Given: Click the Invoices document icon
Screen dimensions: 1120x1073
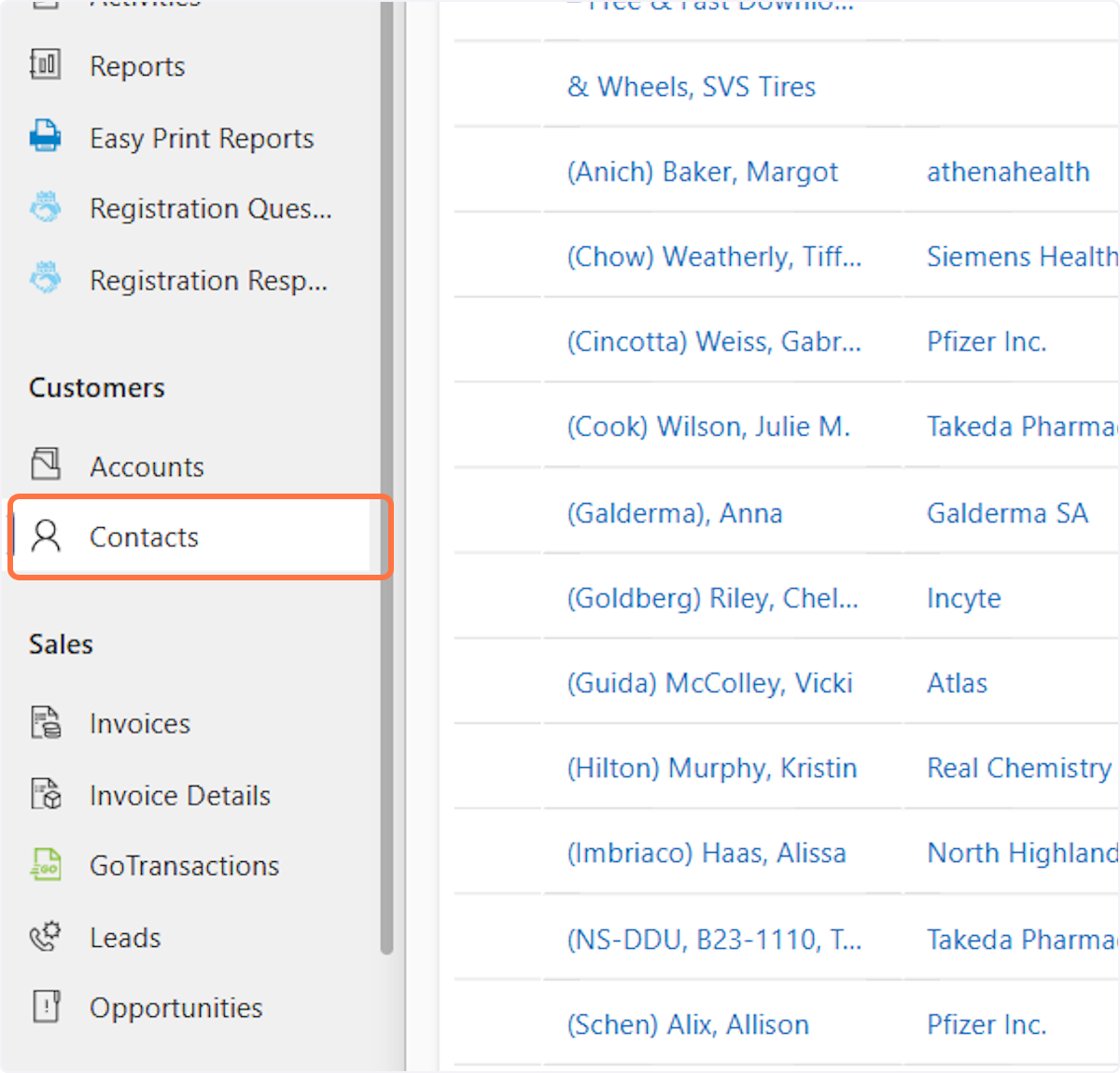Looking at the screenshot, I should pos(45,722).
